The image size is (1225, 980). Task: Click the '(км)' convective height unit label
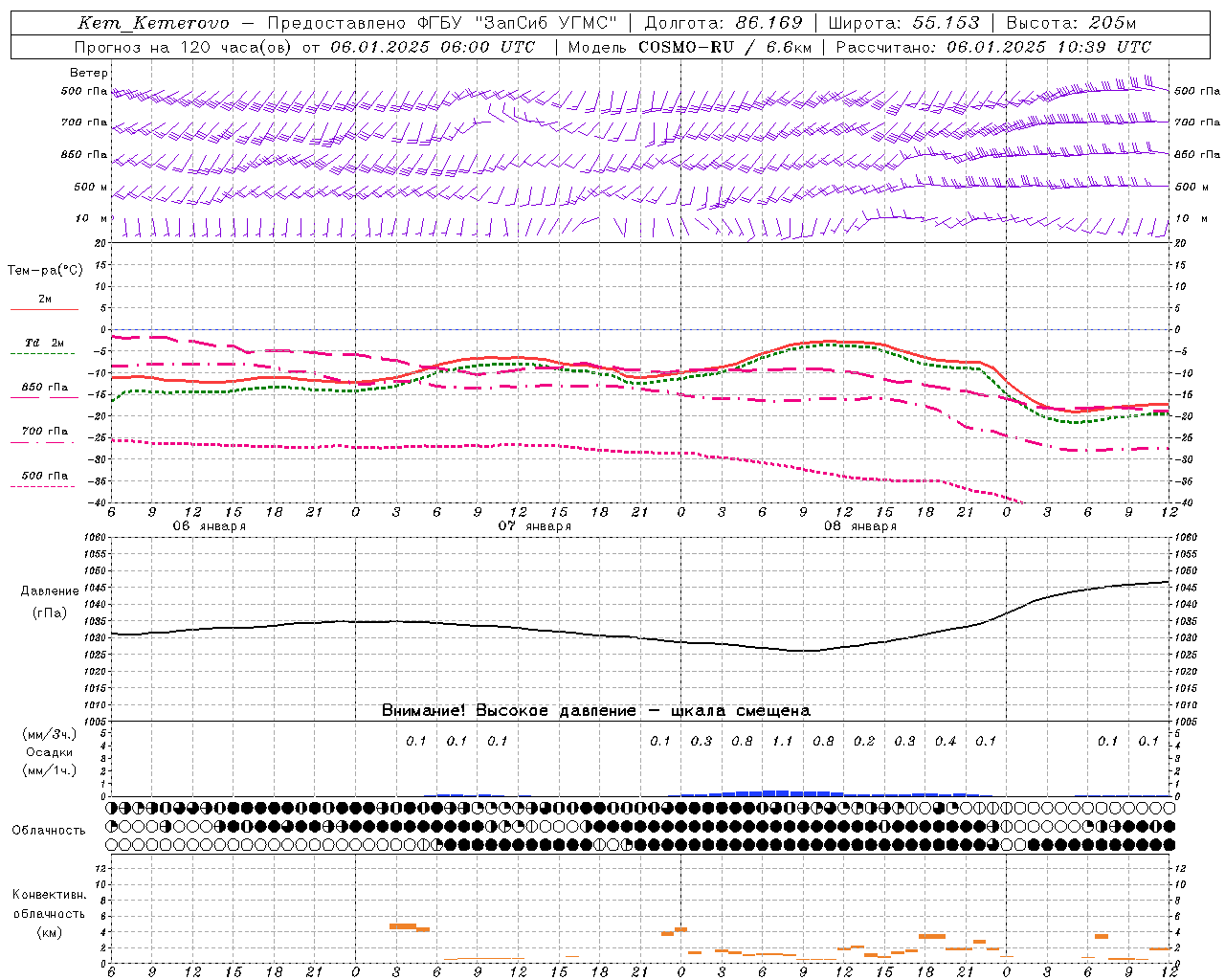click(x=49, y=932)
